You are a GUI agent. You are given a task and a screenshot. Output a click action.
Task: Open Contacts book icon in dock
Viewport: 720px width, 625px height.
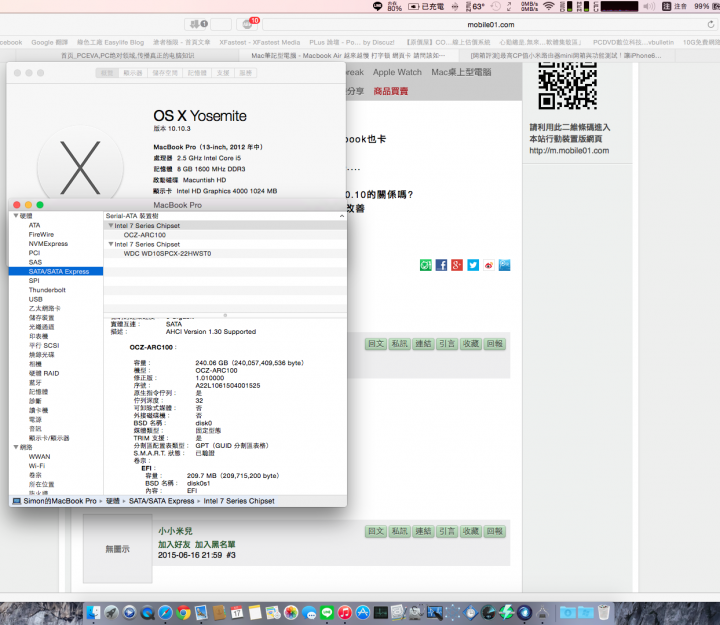click(x=219, y=612)
